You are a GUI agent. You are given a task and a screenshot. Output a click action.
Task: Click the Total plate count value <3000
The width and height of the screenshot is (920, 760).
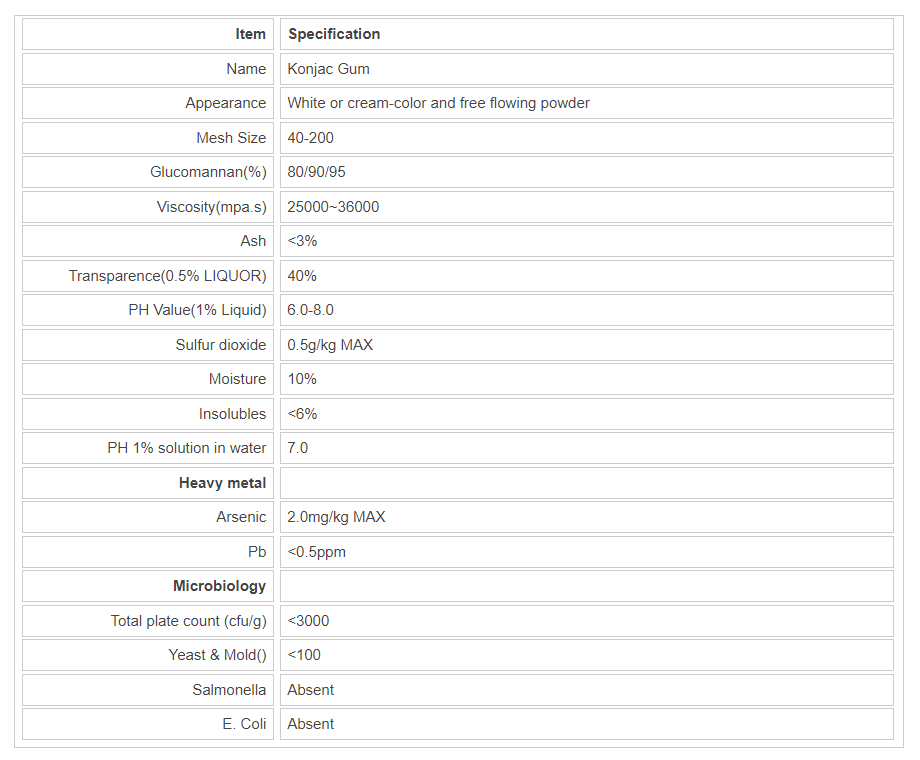click(308, 621)
